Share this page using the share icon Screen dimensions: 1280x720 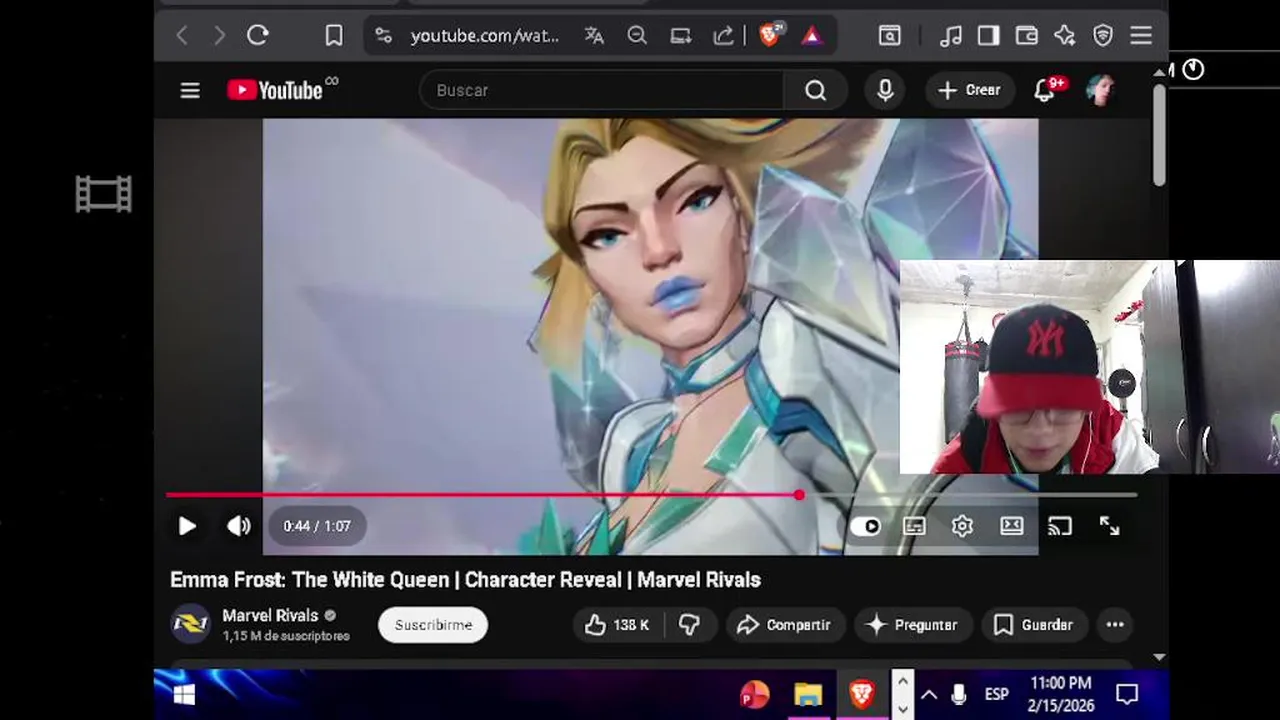pos(723,36)
